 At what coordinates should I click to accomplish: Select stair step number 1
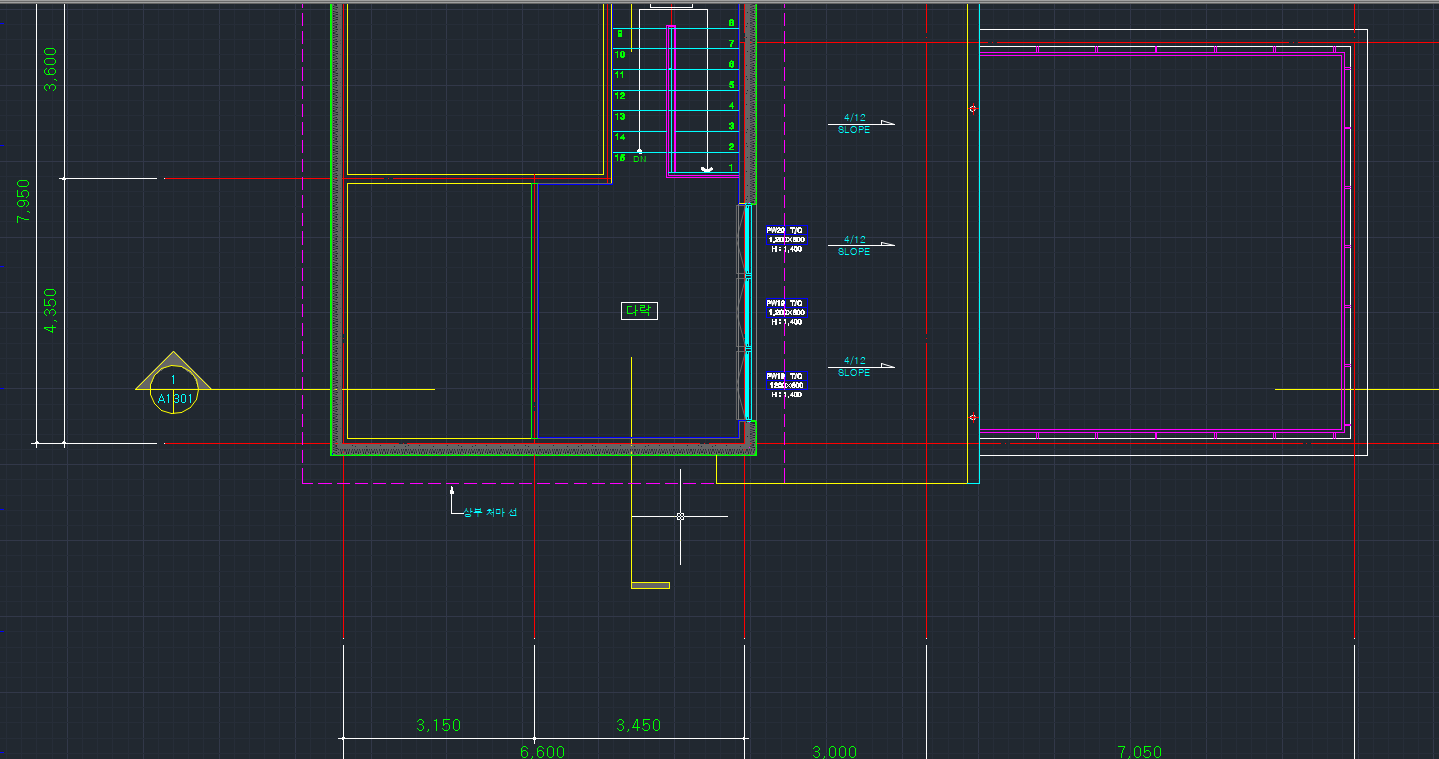(731, 167)
